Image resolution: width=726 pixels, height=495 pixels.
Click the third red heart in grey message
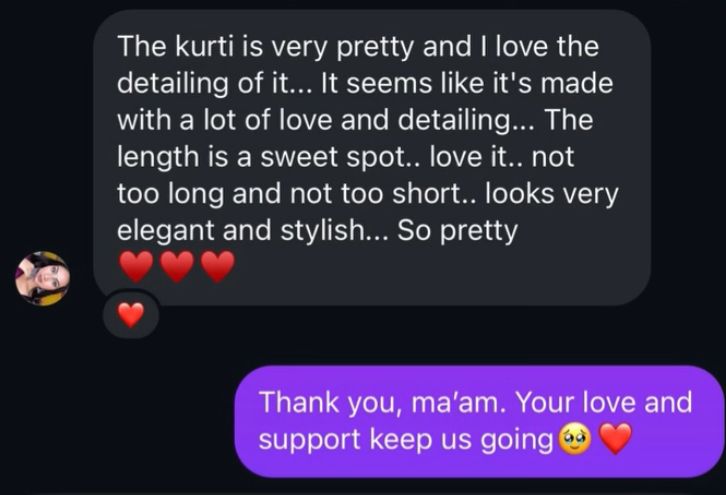[218, 267]
